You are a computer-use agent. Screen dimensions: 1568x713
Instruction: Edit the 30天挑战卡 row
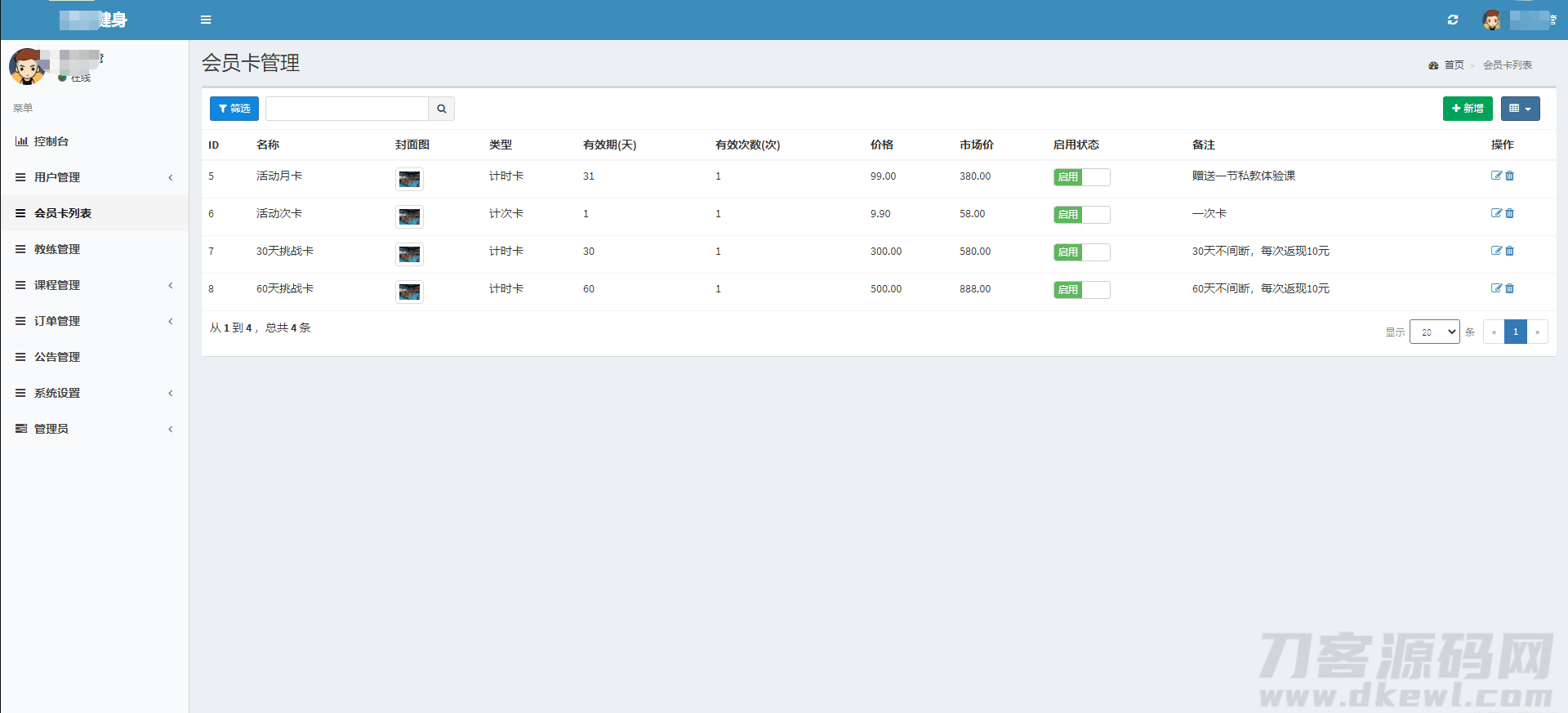click(1496, 251)
